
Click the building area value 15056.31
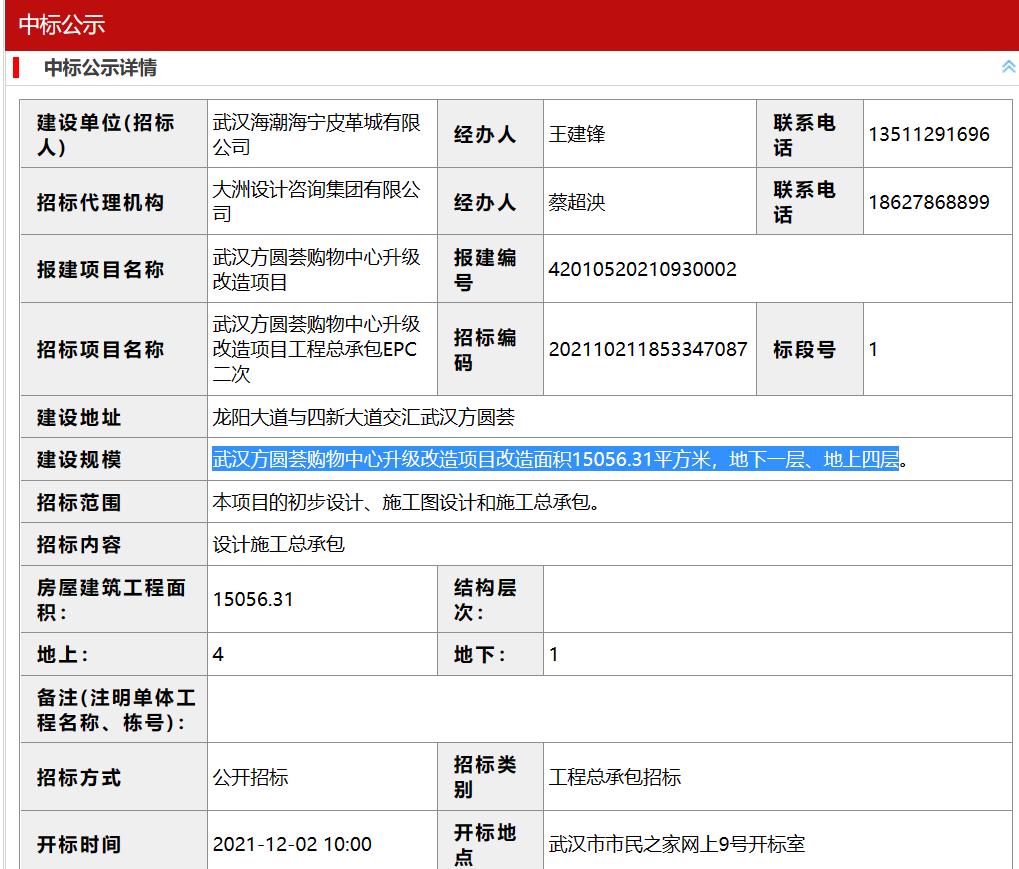[x=253, y=599]
